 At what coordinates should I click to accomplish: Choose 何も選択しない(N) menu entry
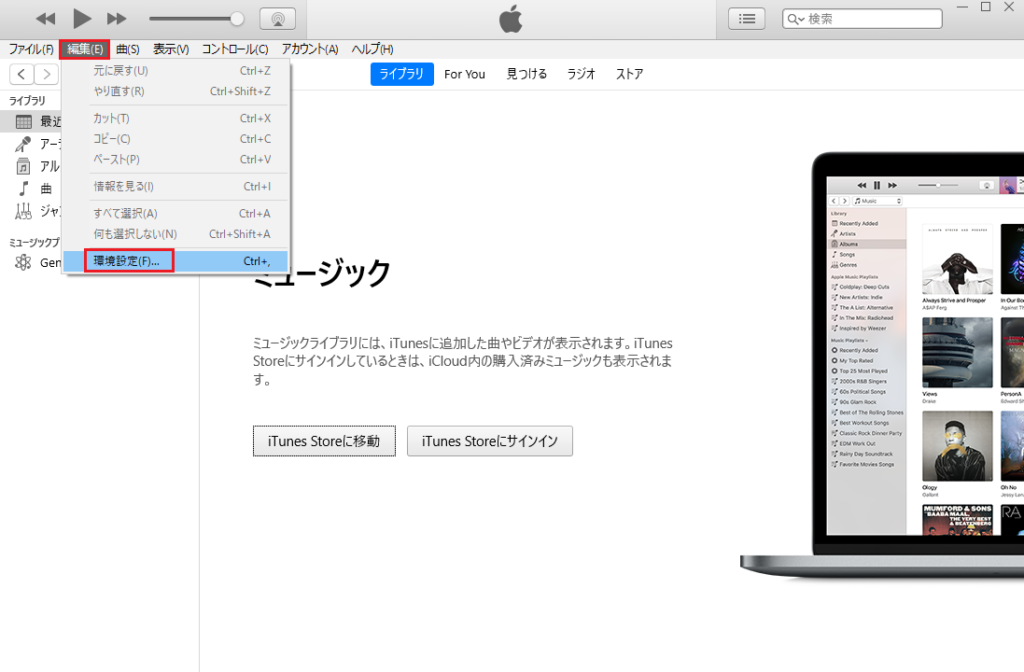(x=176, y=234)
